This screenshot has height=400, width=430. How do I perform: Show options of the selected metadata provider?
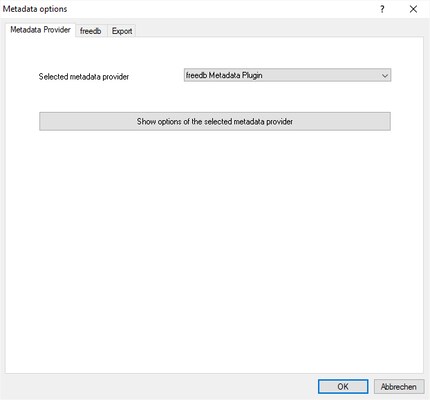click(x=215, y=121)
